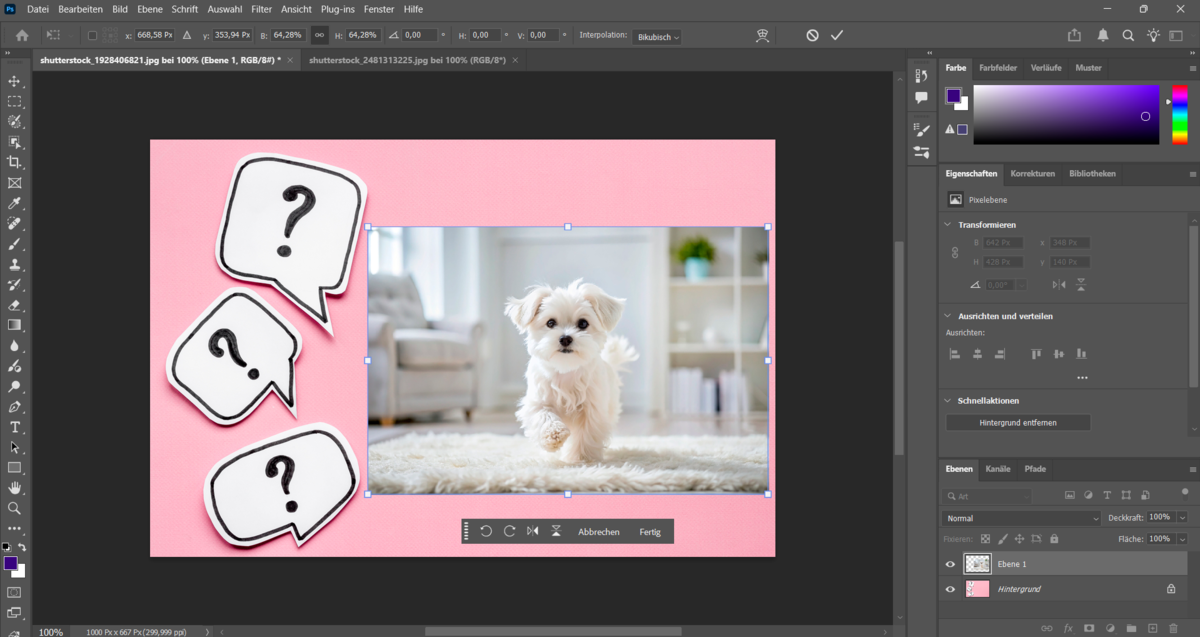Open the Interpolation dropdown Bikubisch

[657, 36]
